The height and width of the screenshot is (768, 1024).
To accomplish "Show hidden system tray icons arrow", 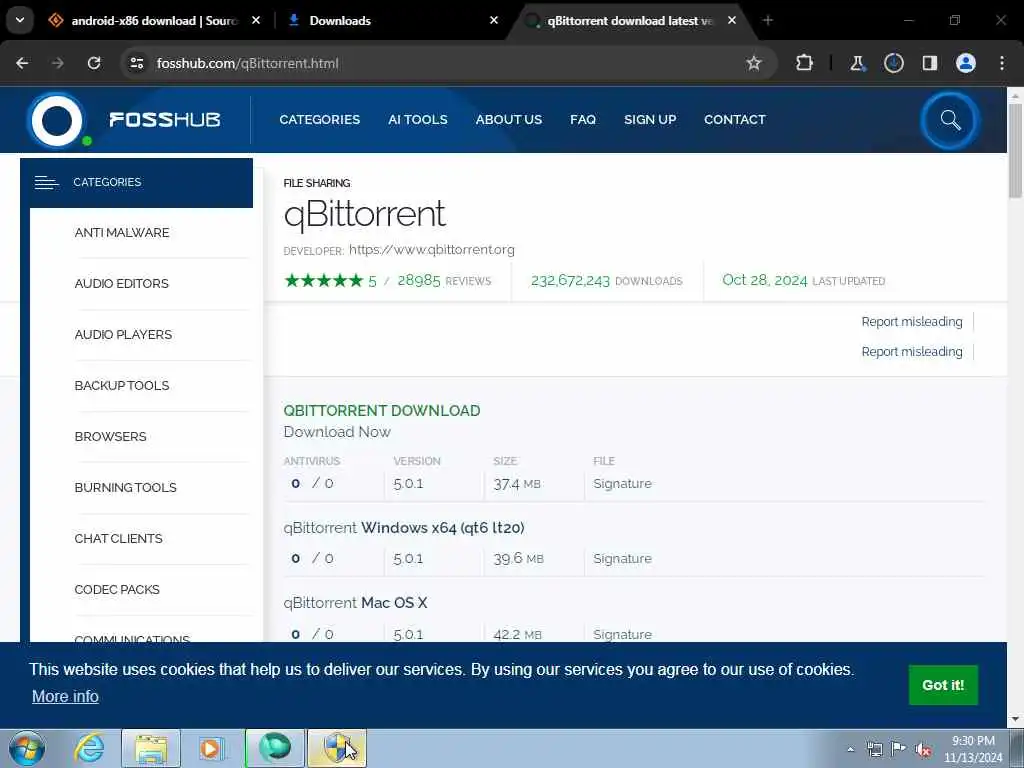I will point(850,749).
